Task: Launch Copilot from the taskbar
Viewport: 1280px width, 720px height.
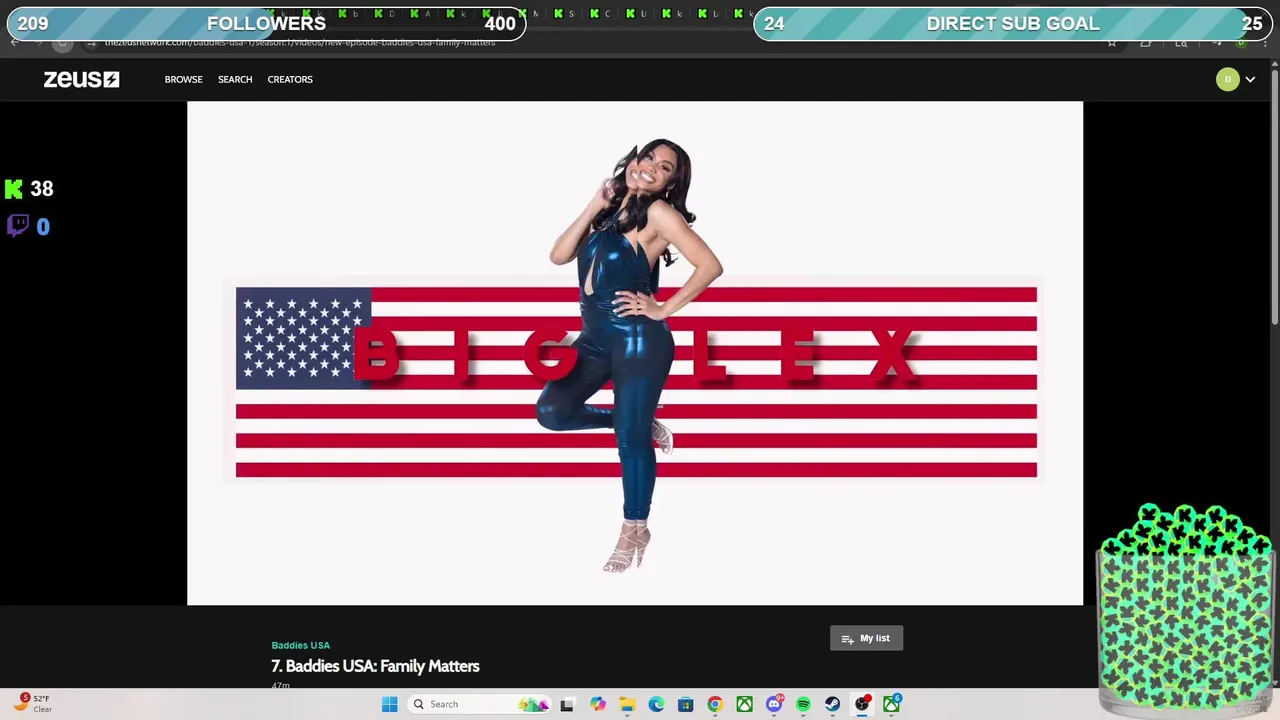Action: [x=597, y=704]
